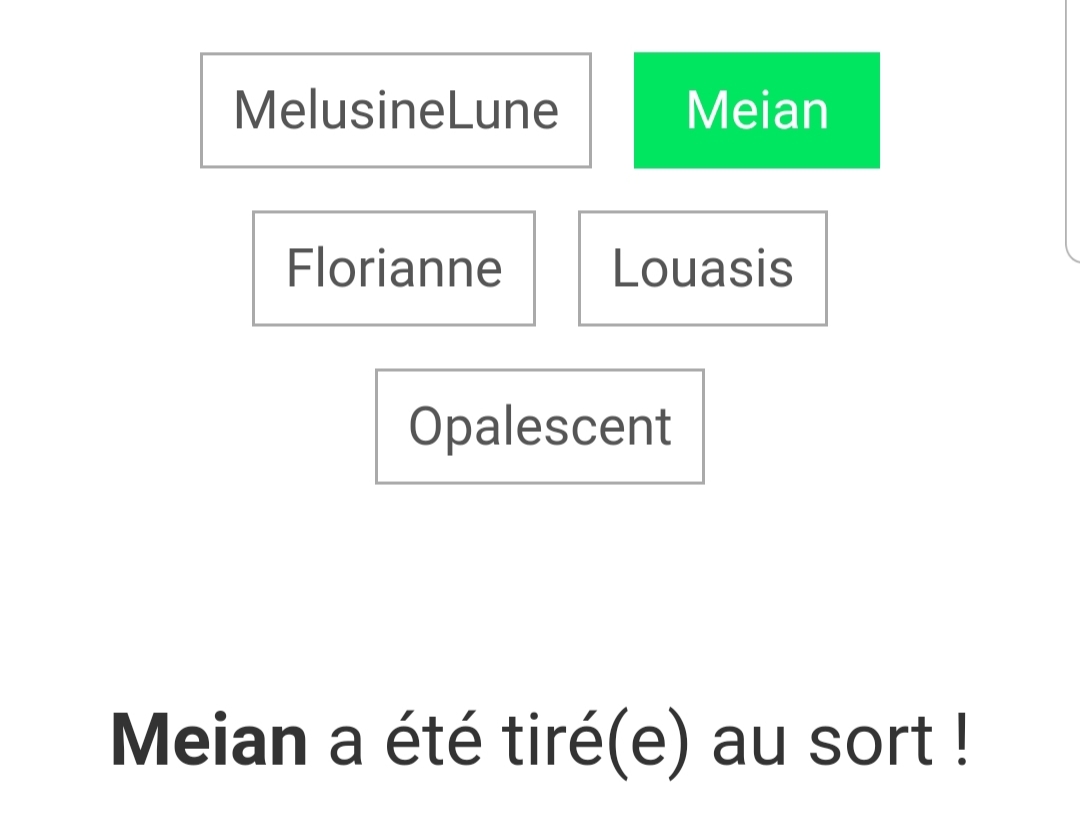
Task: Click the bold Meian in result text
Action: point(209,741)
